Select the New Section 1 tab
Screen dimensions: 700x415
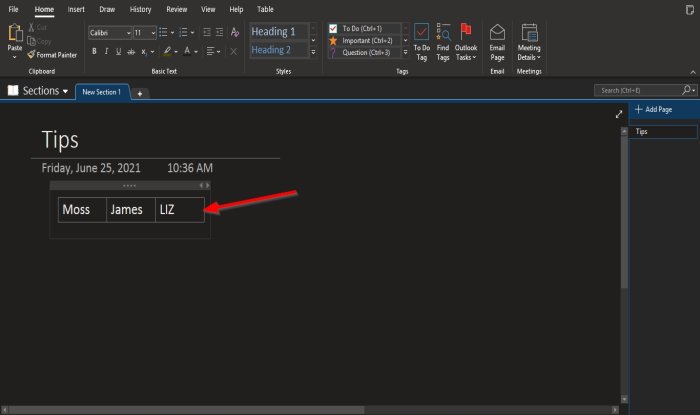pos(102,92)
